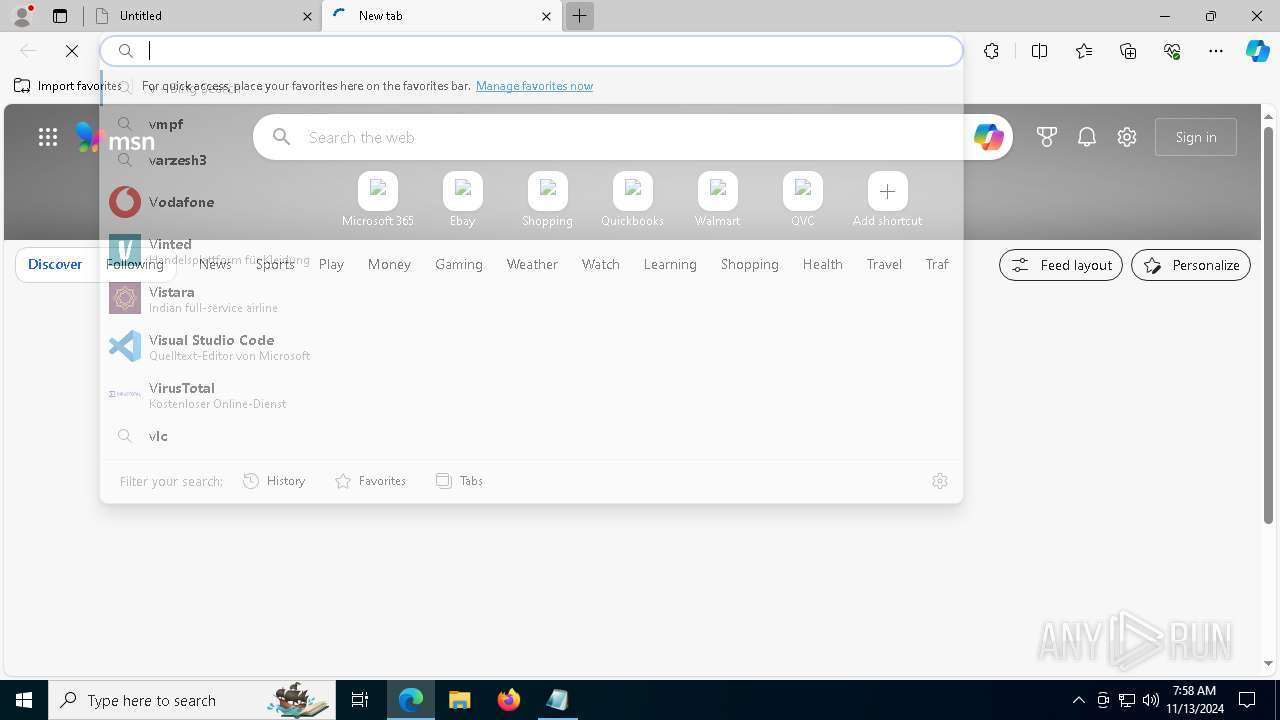1280x720 pixels.
Task: Close the New tab tab
Action: click(546, 16)
